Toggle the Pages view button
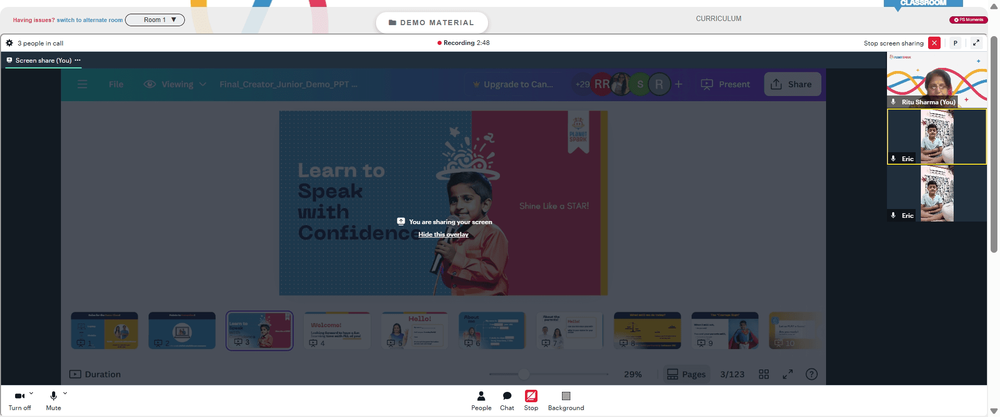1000x417 pixels. [x=686, y=374]
